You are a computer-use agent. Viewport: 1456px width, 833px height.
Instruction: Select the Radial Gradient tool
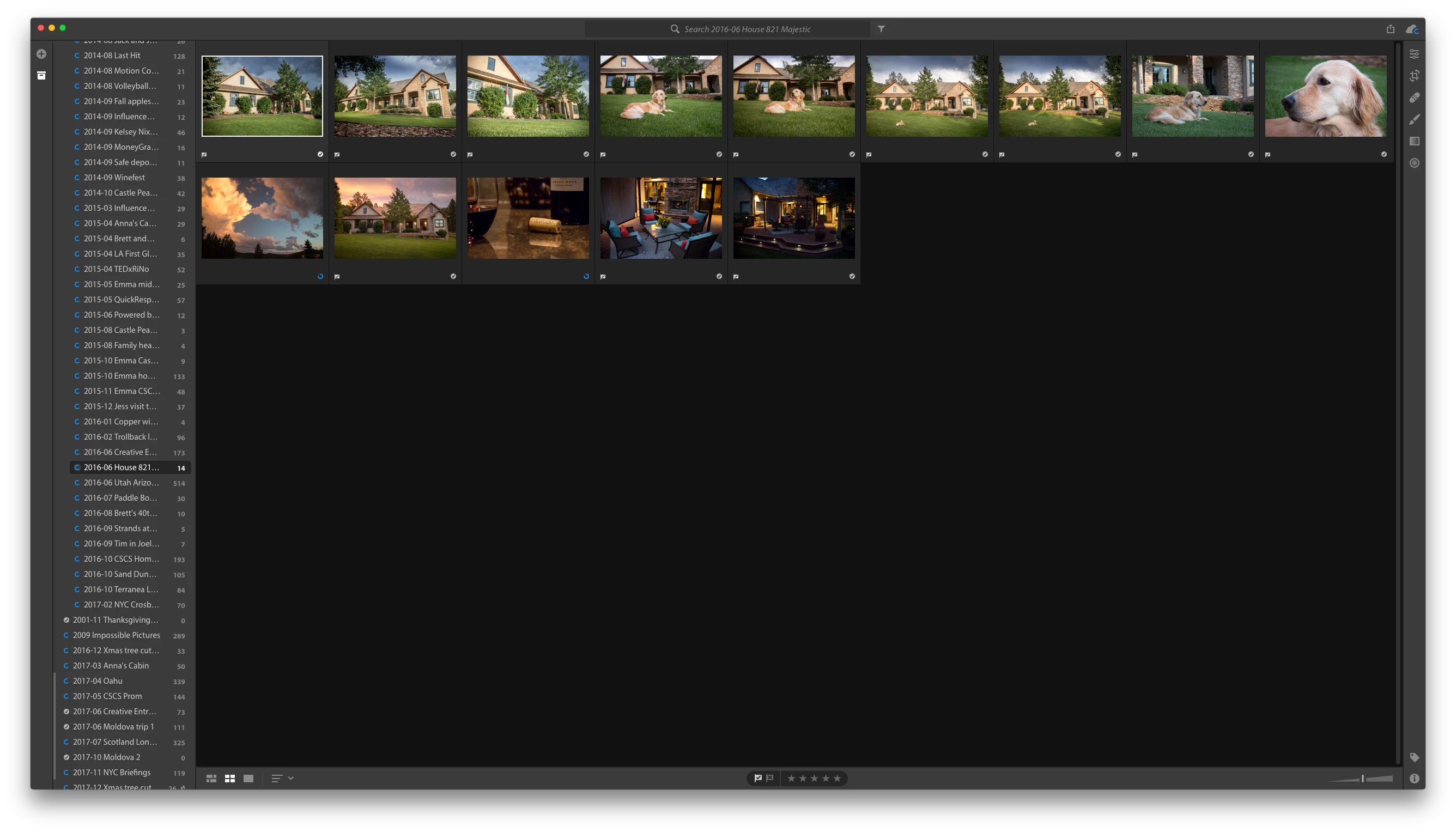click(x=1414, y=163)
